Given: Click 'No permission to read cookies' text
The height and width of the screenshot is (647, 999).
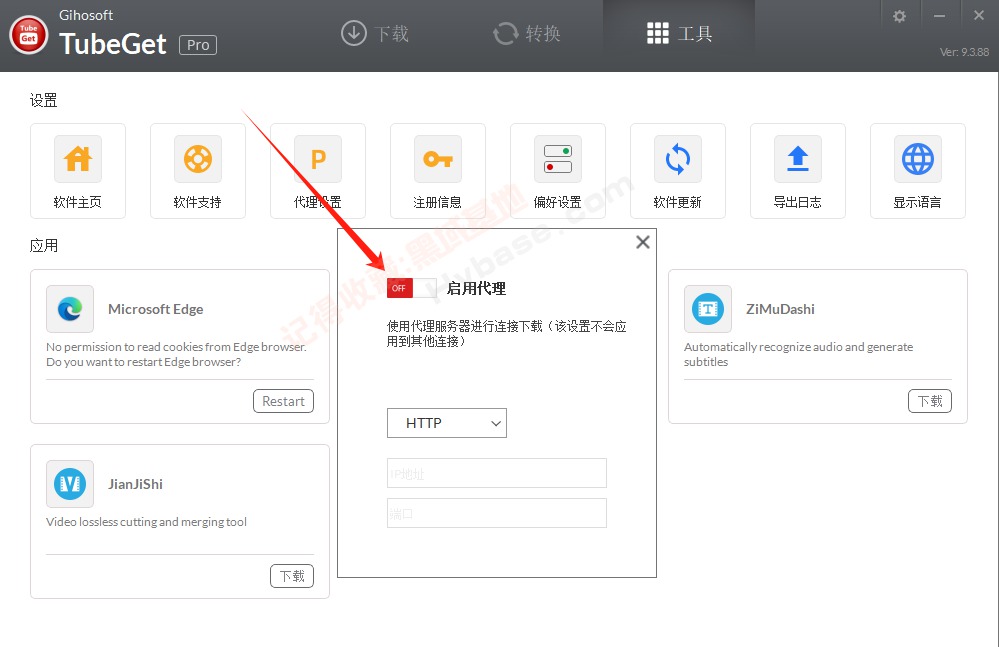Looking at the screenshot, I should coord(176,354).
